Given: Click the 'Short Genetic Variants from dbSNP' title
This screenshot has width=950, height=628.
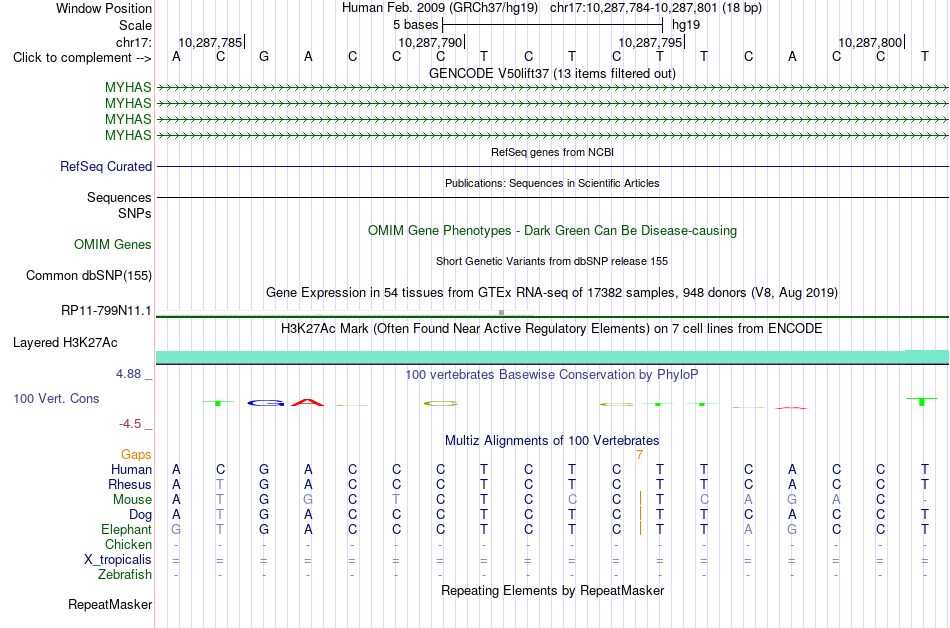Looking at the screenshot, I should tap(552, 261).
